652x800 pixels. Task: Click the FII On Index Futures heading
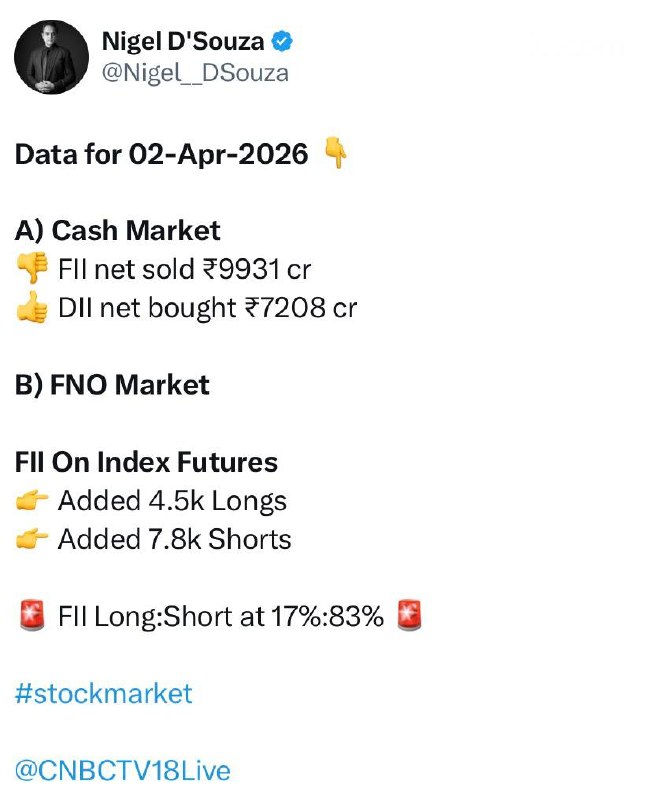146,462
